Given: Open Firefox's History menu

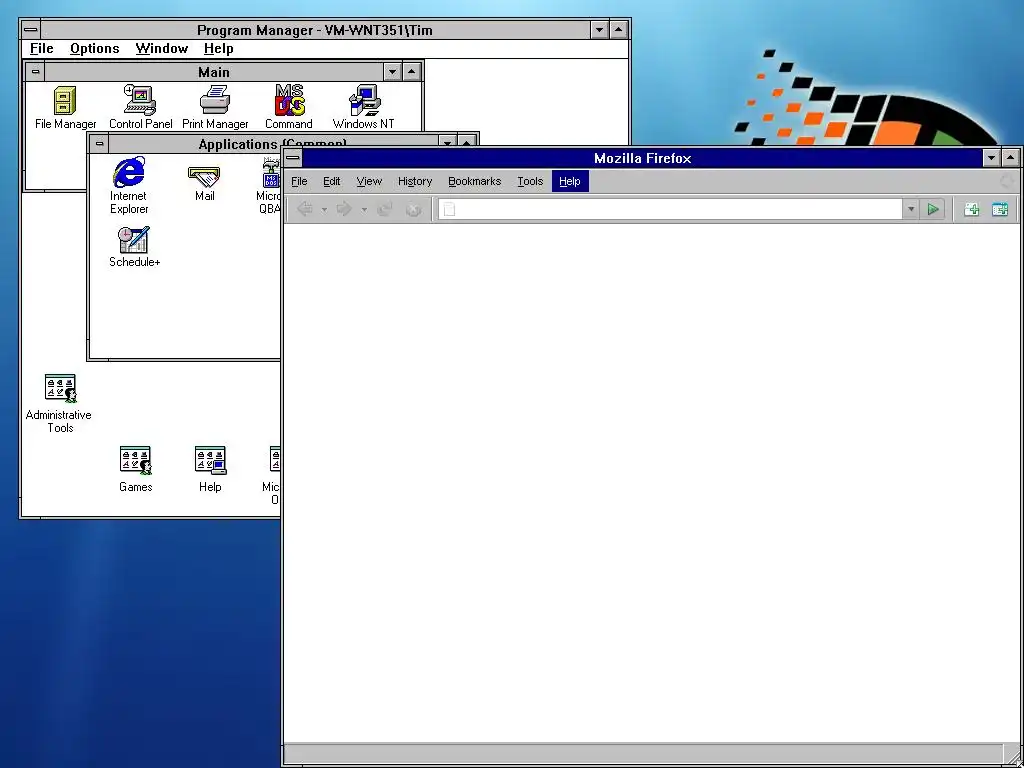Looking at the screenshot, I should coord(415,182).
